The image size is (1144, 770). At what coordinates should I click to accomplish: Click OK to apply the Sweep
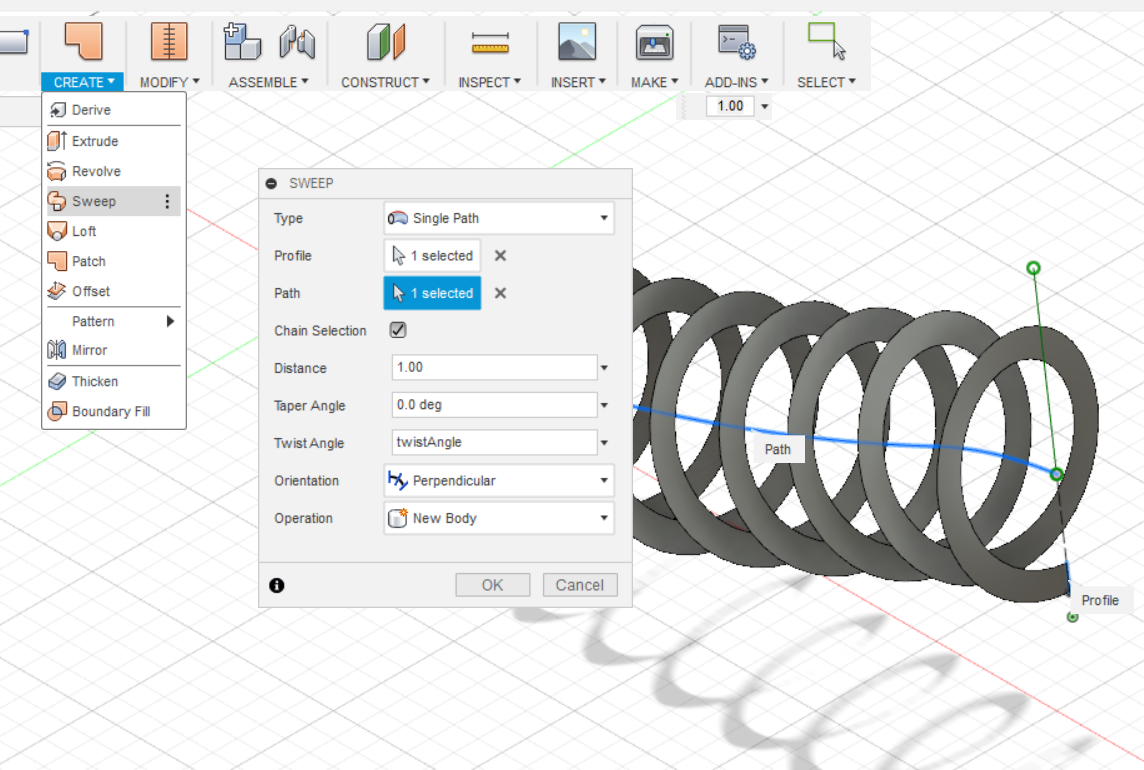(492, 585)
